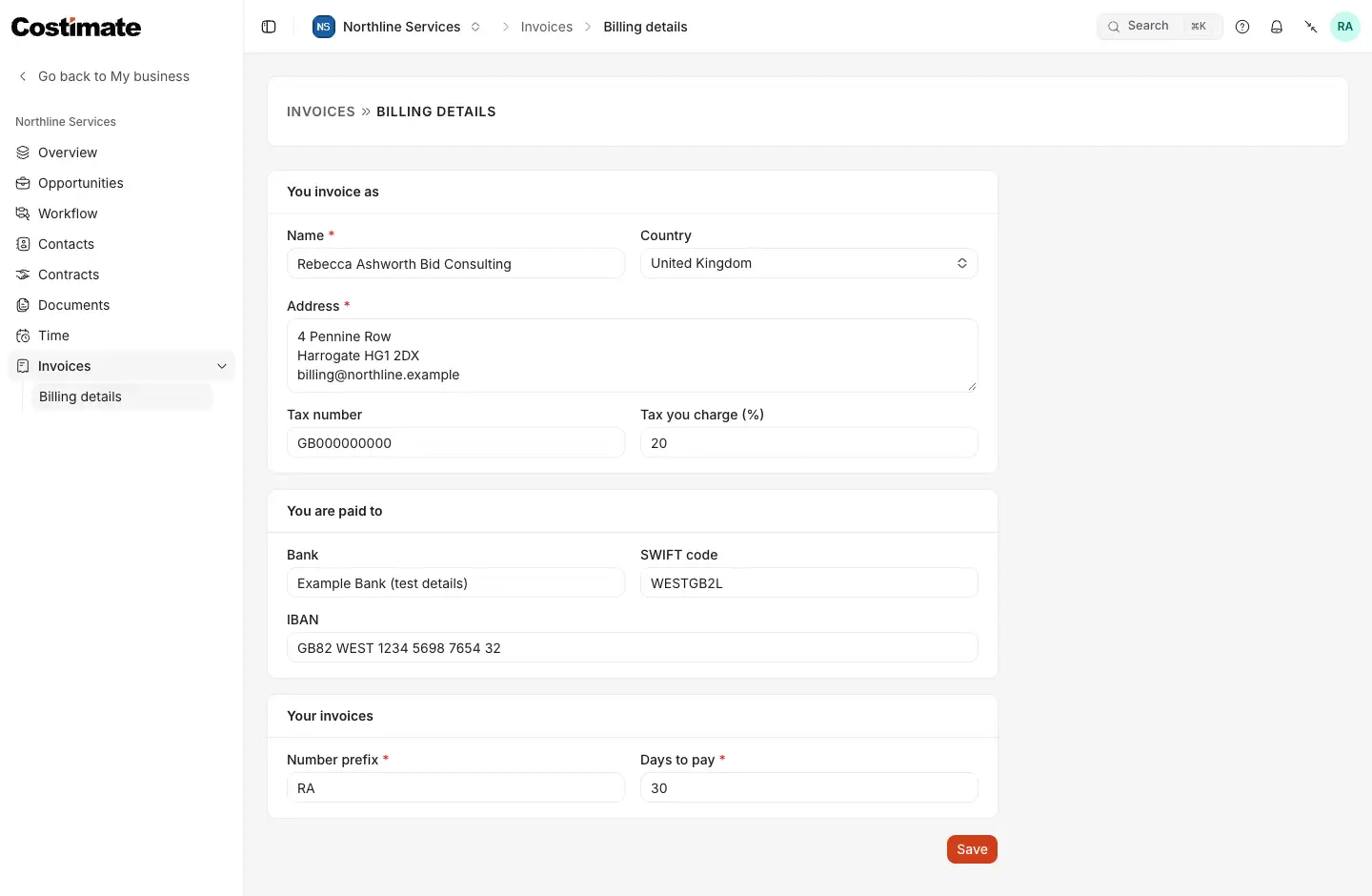Image resolution: width=1372 pixels, height=896 pixels.
Task: Open Documents in the sidebar
Action: (x=121, y=305)
